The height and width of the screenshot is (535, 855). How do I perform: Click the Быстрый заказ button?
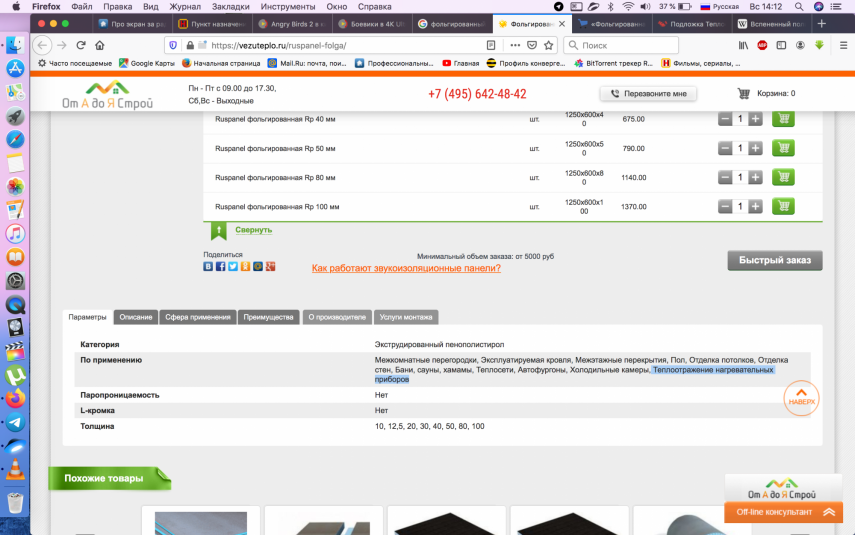click(x=775, y=260)
